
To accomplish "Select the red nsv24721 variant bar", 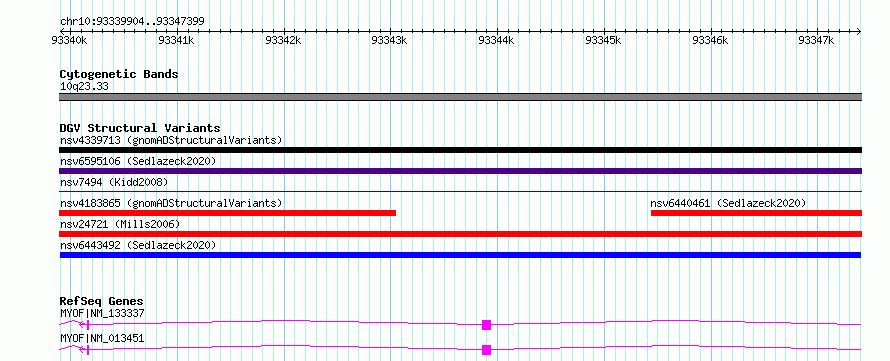I will pos(460,234).
